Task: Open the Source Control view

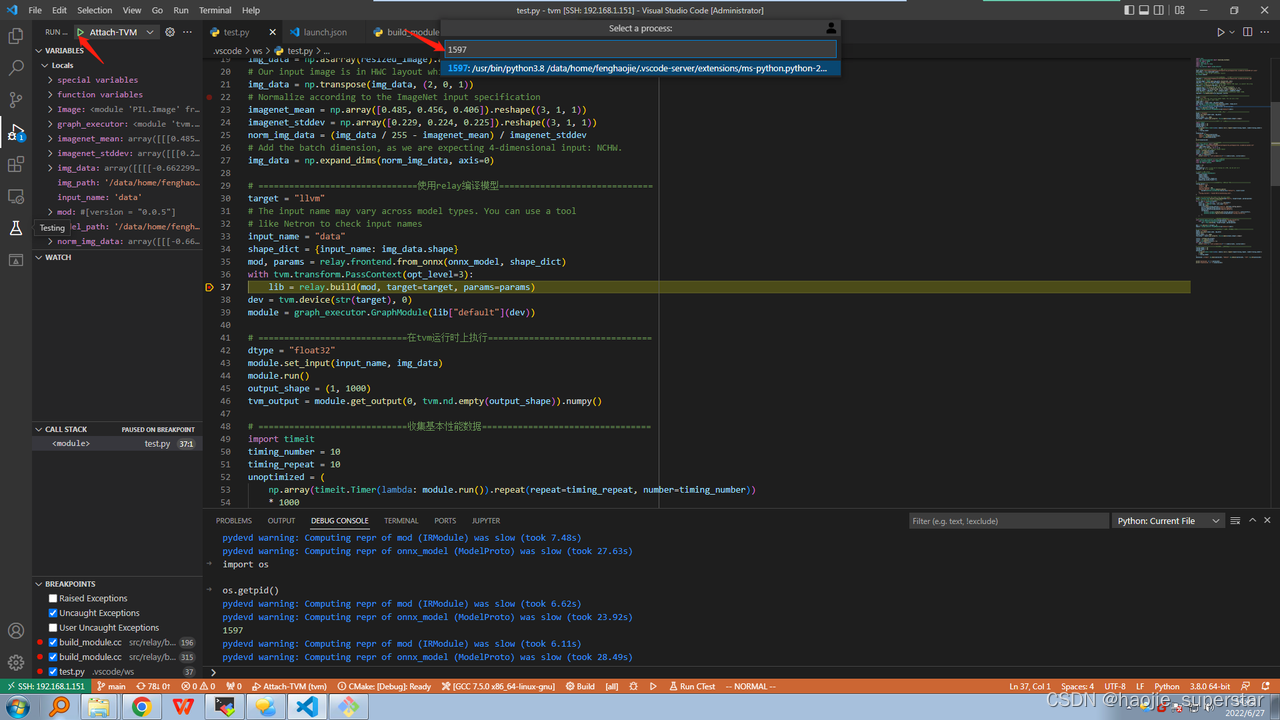Action: coord(16,100)
